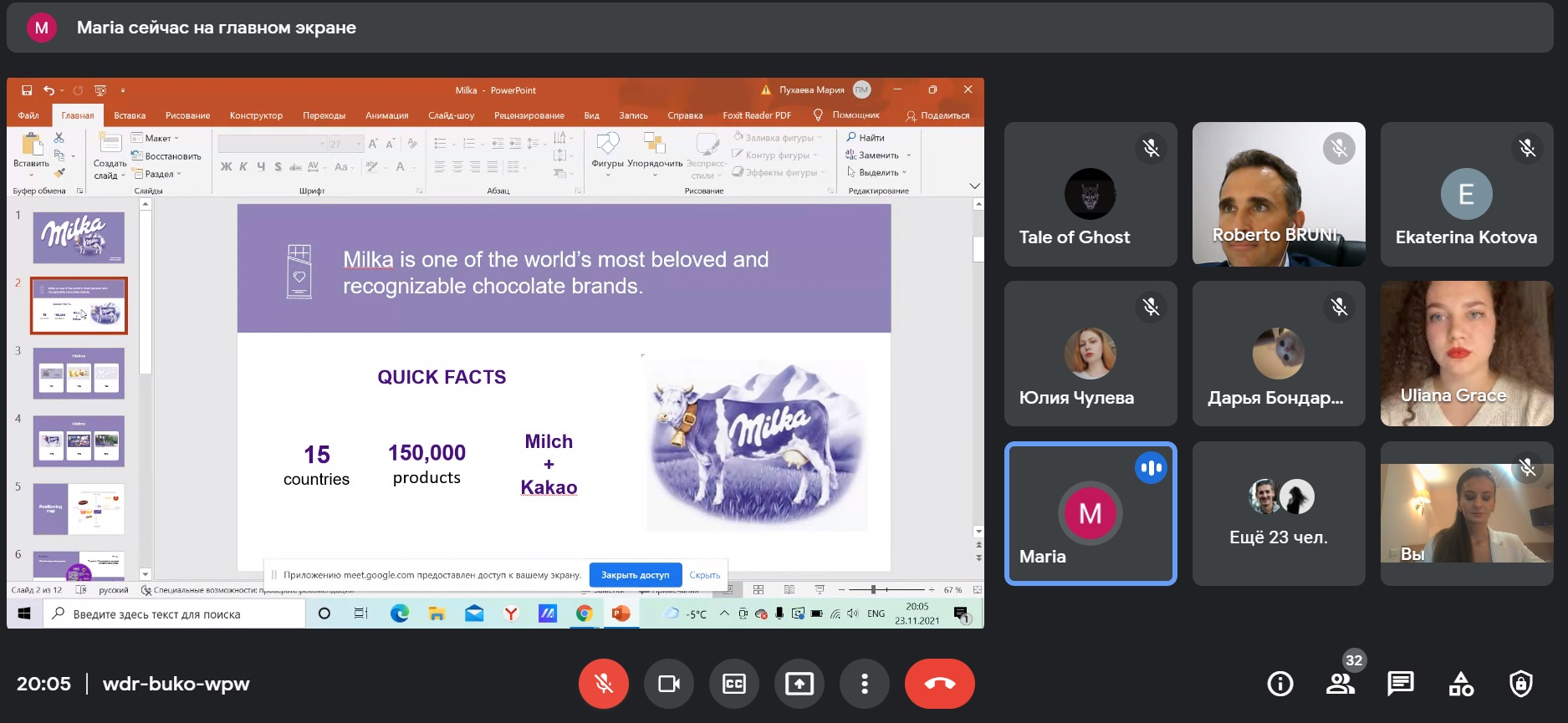Switch to reading view in status bar
The image size is (1568, 723).
[x=789, y=590]
